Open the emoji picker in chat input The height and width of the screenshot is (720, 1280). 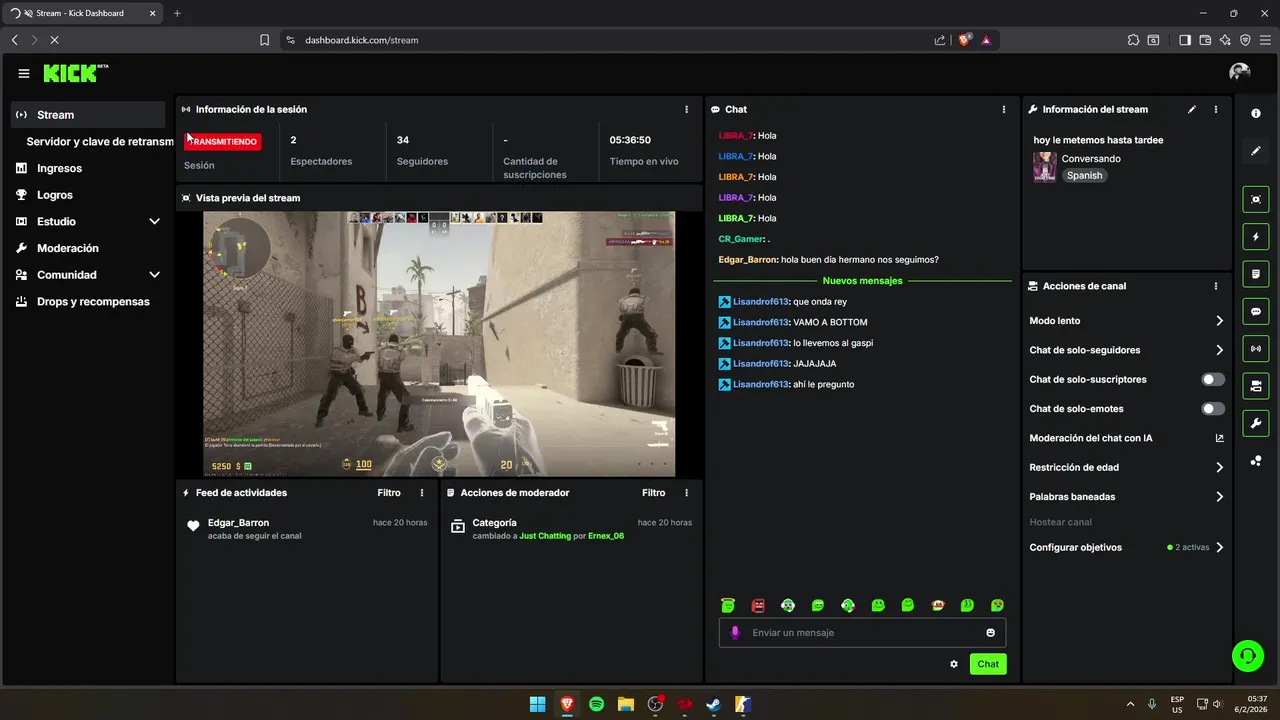[x=991, y=632]
